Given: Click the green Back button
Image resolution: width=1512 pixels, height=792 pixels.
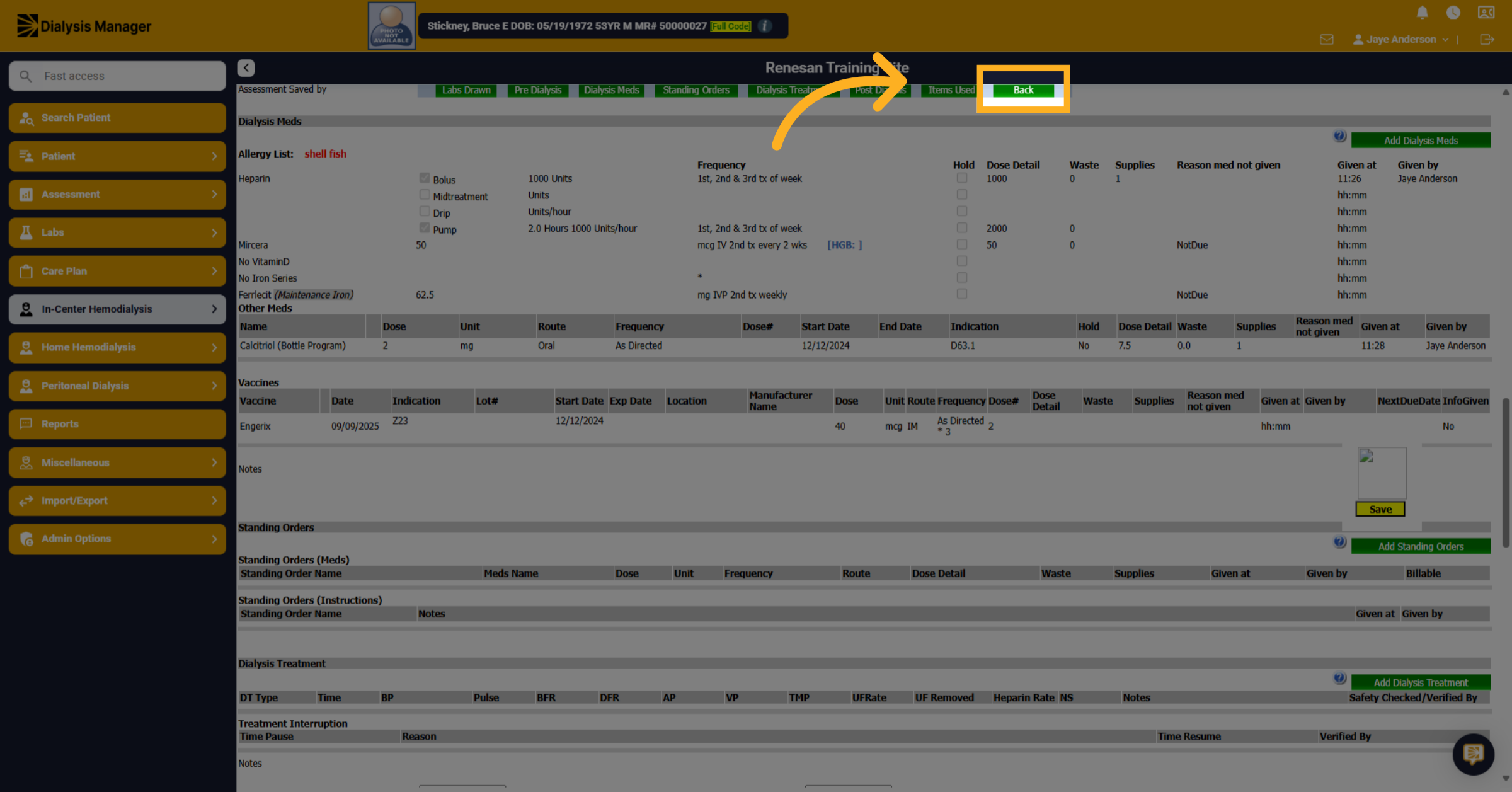Looking at the screenshot, I should tap(1023, 90).
